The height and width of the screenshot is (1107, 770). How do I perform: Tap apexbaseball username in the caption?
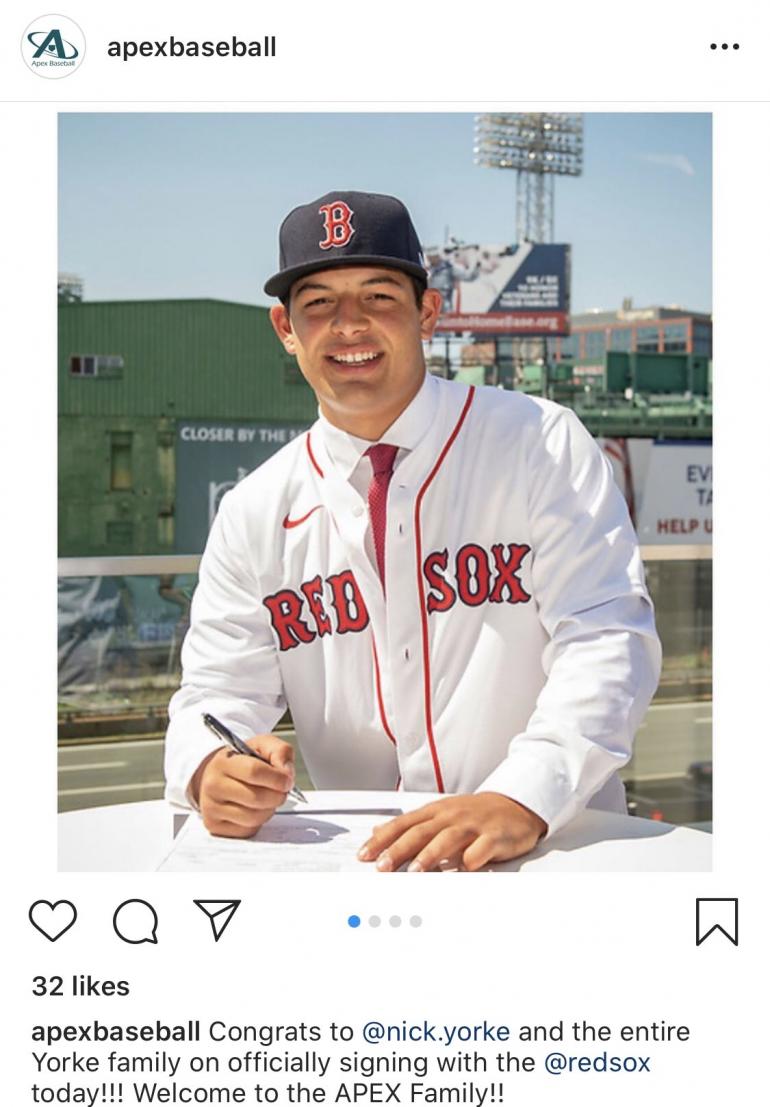pos(116,1031)
